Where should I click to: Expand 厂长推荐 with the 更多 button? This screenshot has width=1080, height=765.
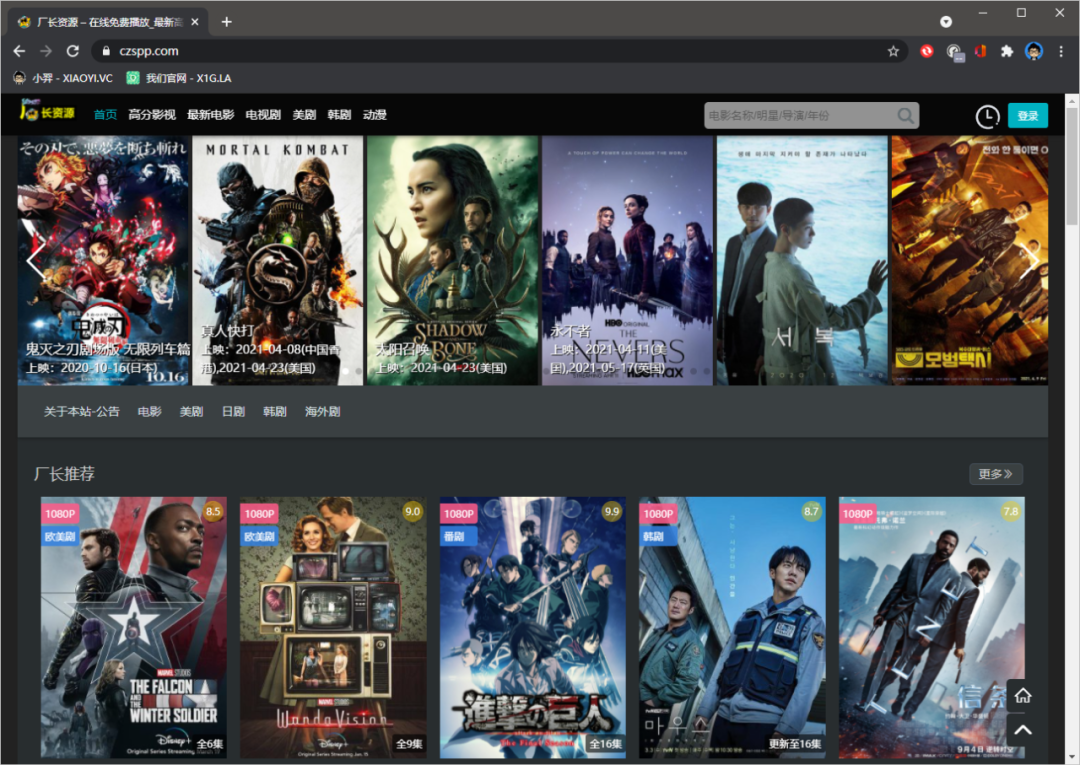point(995,474)
